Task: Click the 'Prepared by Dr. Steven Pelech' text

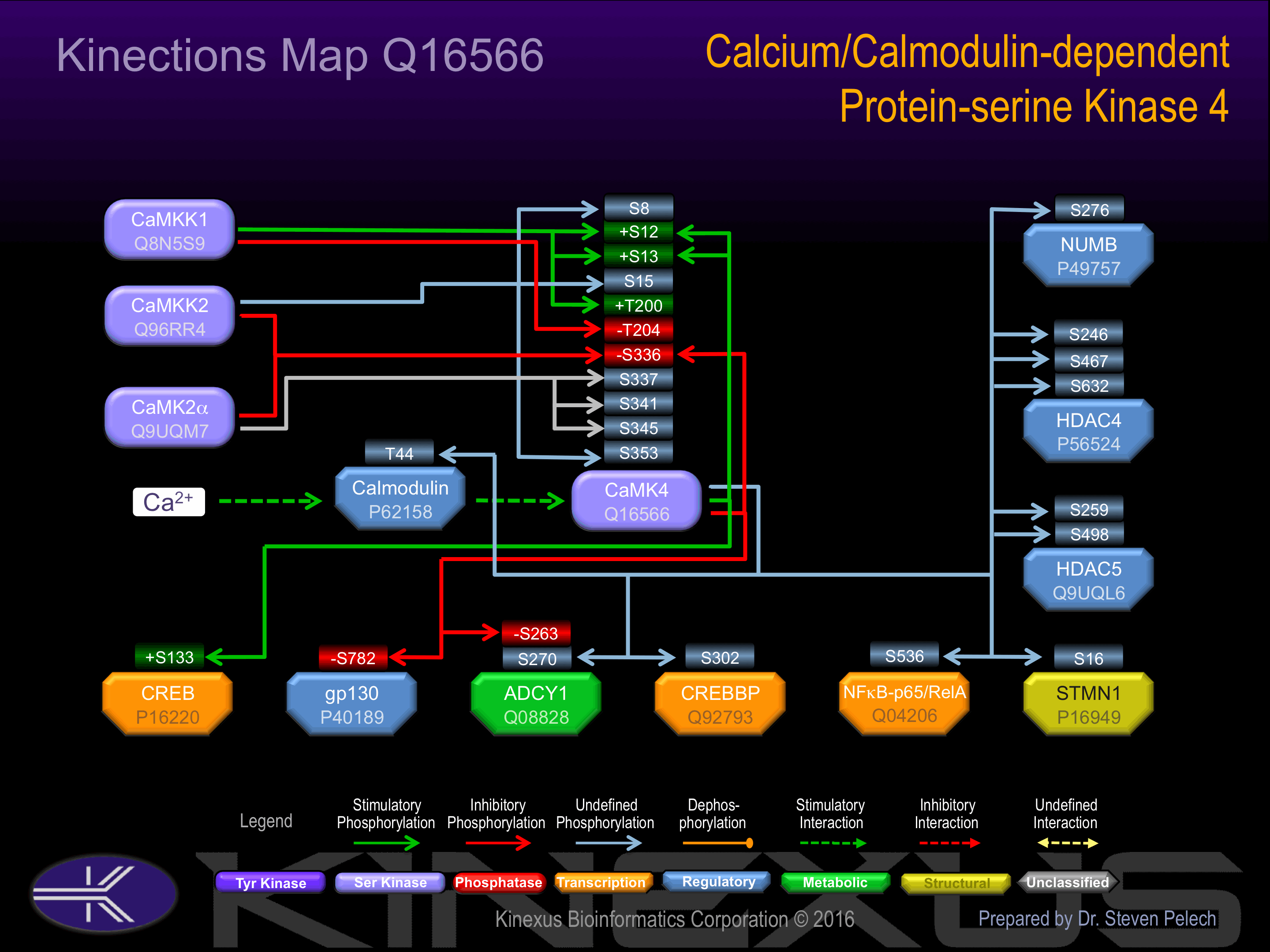Action: click(x=1097, y=919)
